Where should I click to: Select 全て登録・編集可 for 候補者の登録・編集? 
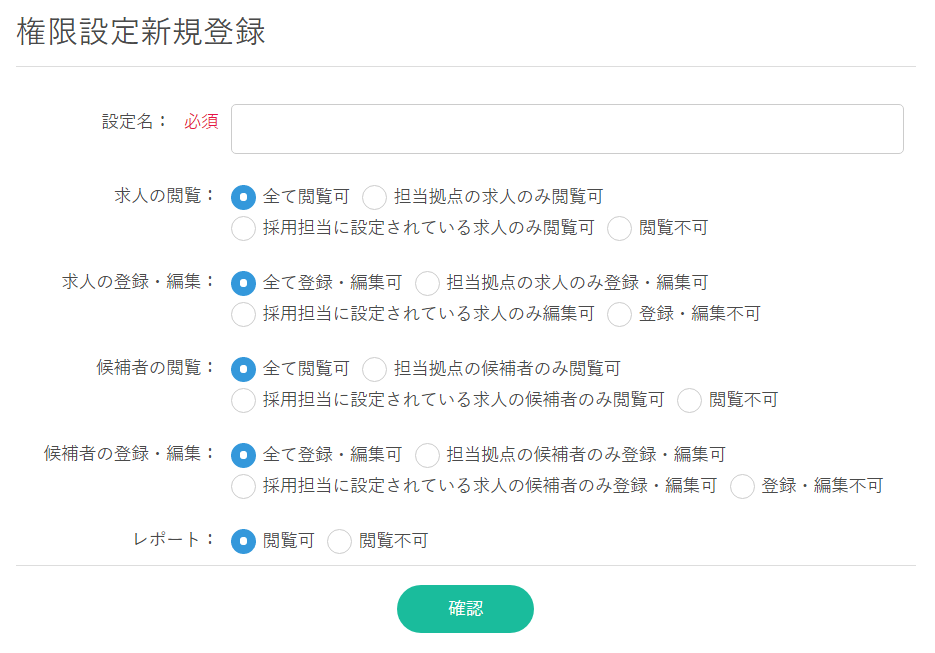click(x=244, y=455)
